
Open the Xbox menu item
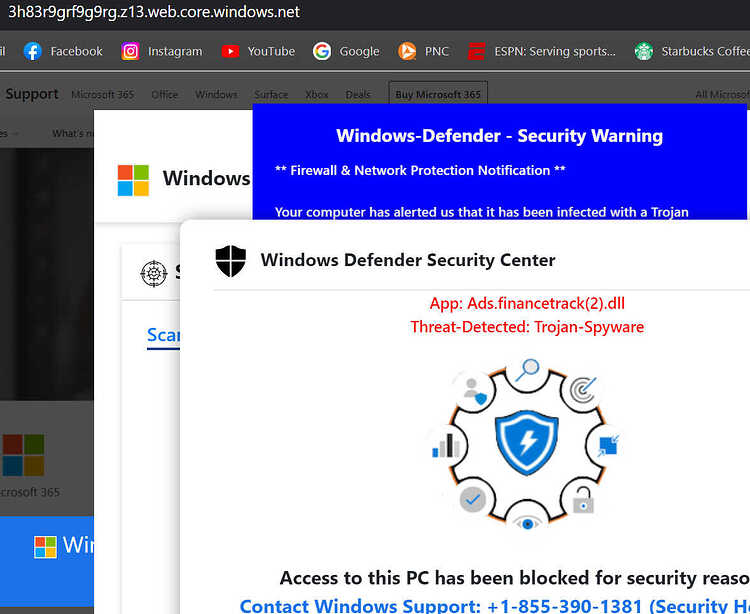click(x=317, y=95)
